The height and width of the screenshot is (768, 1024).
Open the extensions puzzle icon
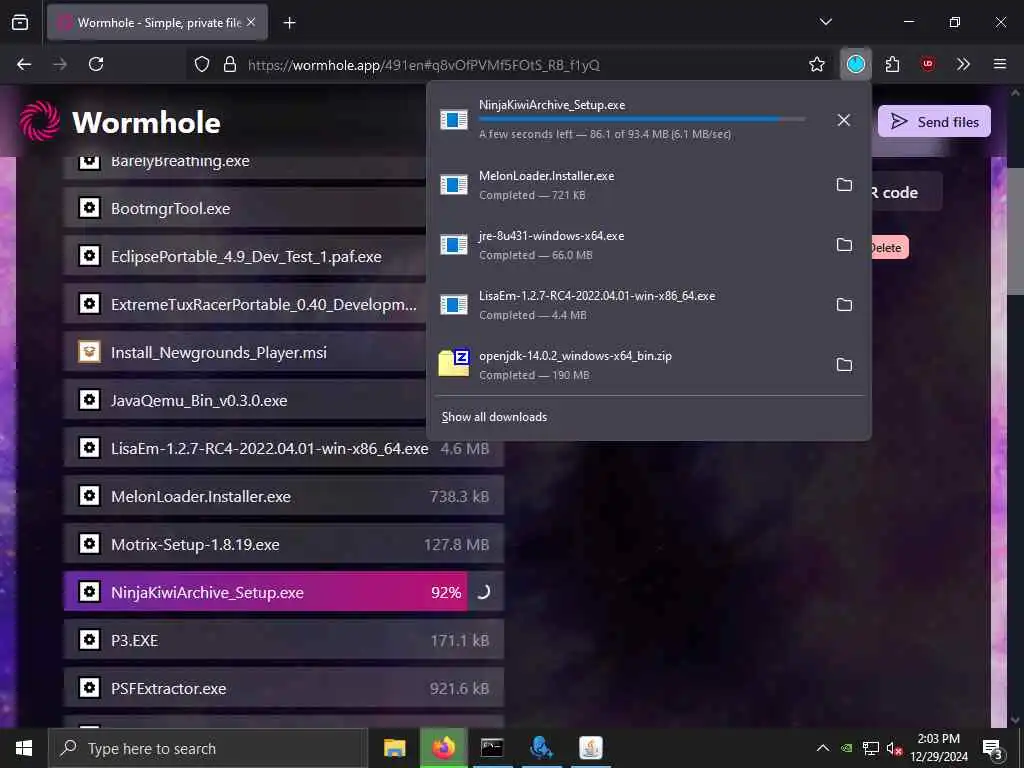click(892, 64)
